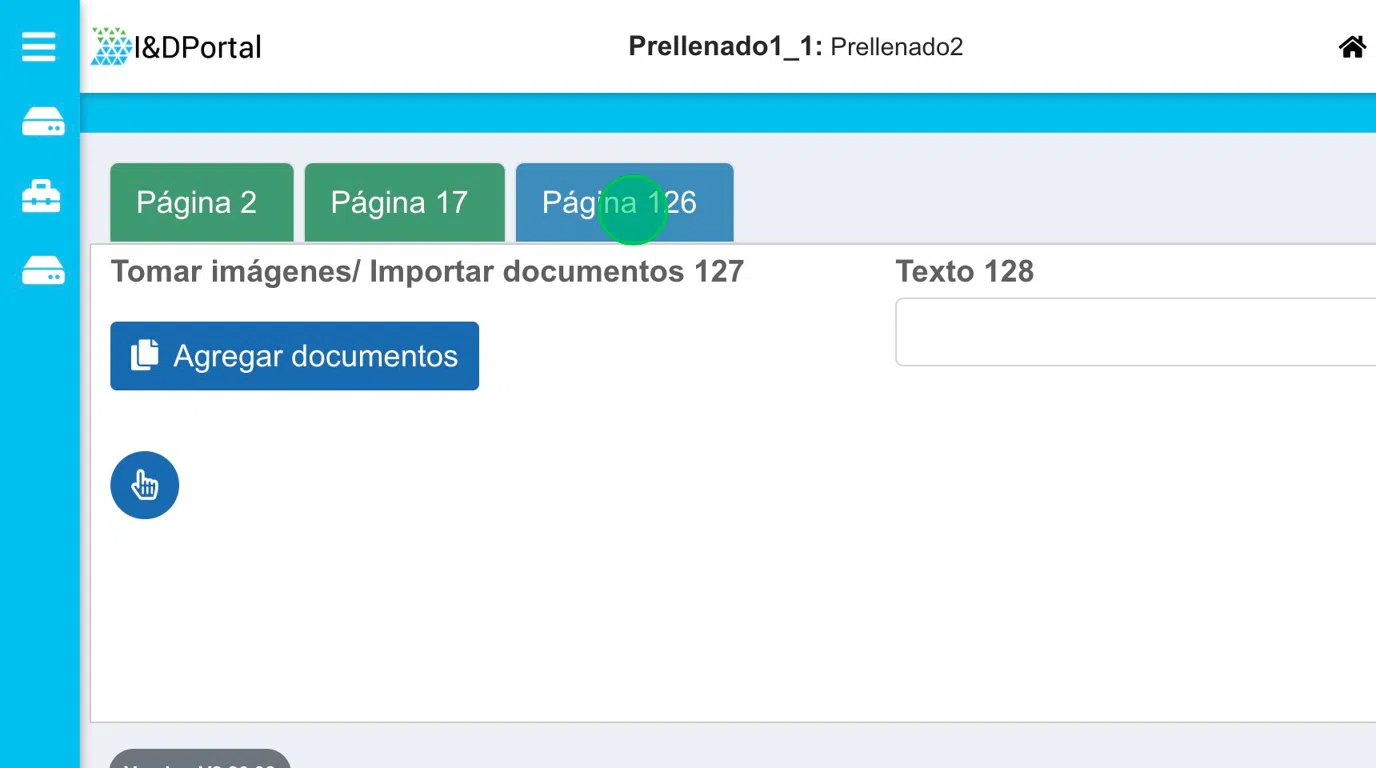Click the Tomar imágenes/Importar documentos 127 heading
Viewport: 1376px width, 768px height.
[427, 271]
